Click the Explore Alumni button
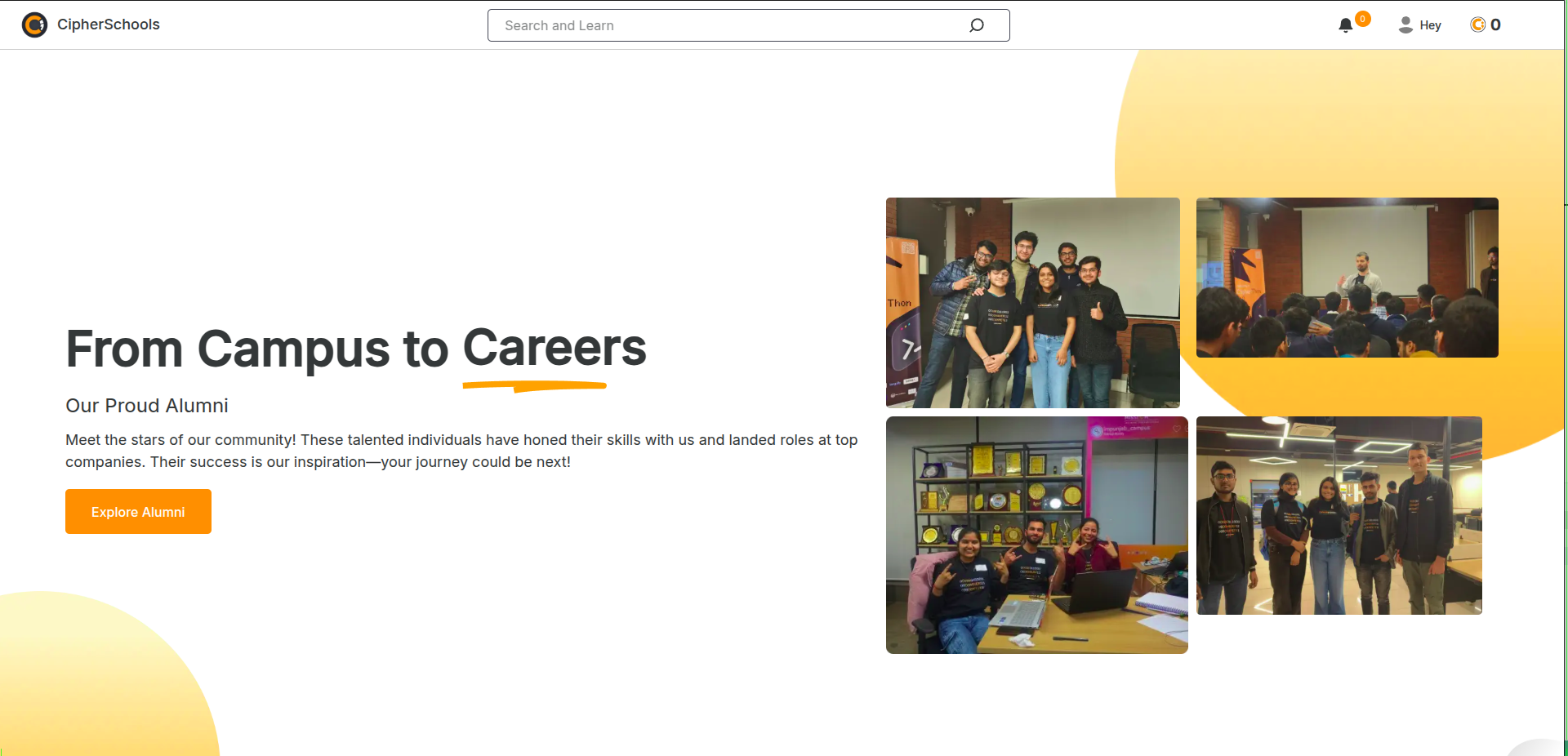The width and height of the screenshot is (1568, 756). (x=138, y=511)
